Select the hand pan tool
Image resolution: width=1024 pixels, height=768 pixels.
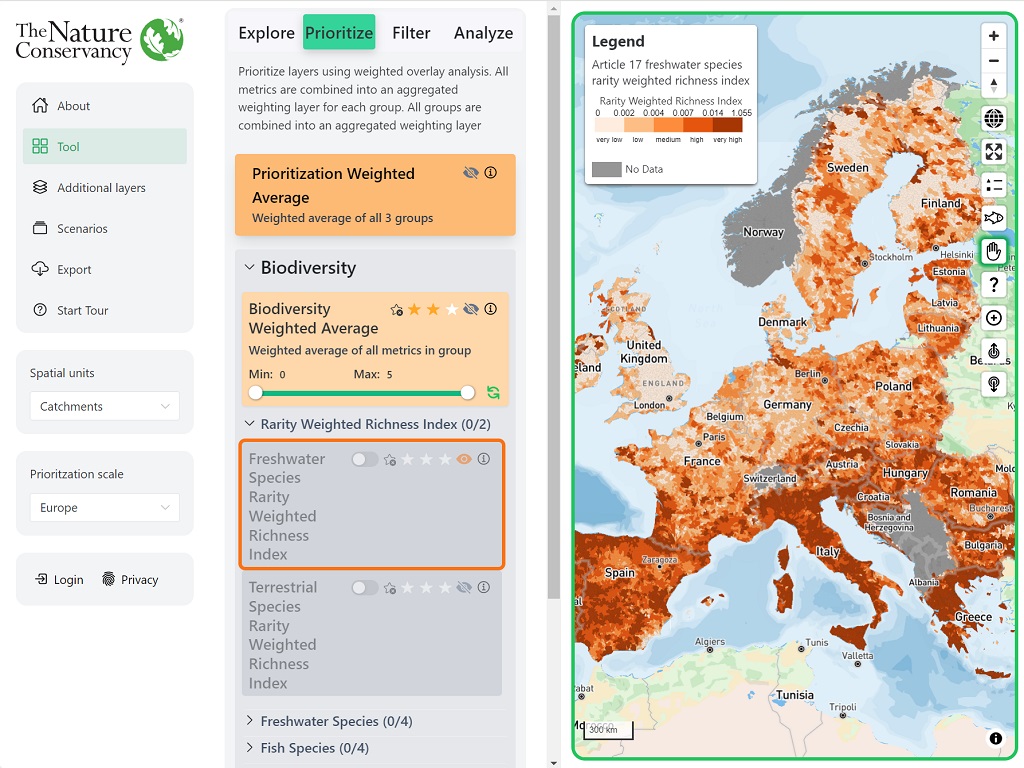993,251
